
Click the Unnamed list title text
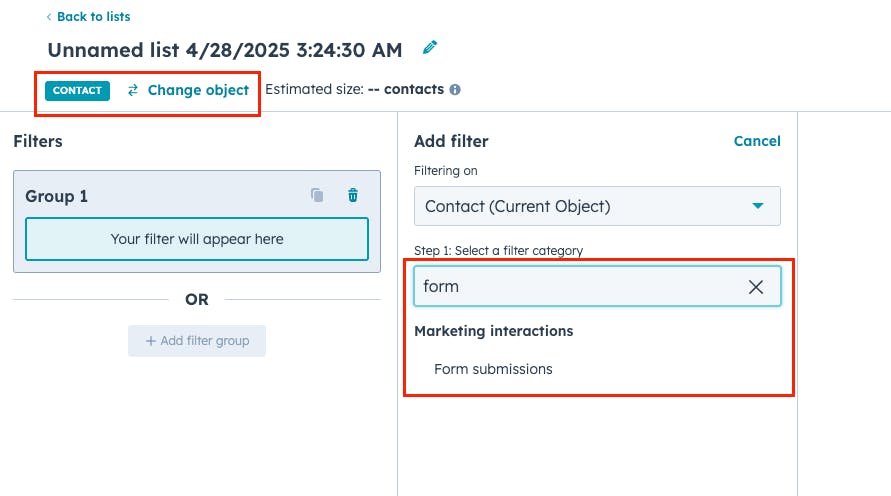(x=225, y=50)
